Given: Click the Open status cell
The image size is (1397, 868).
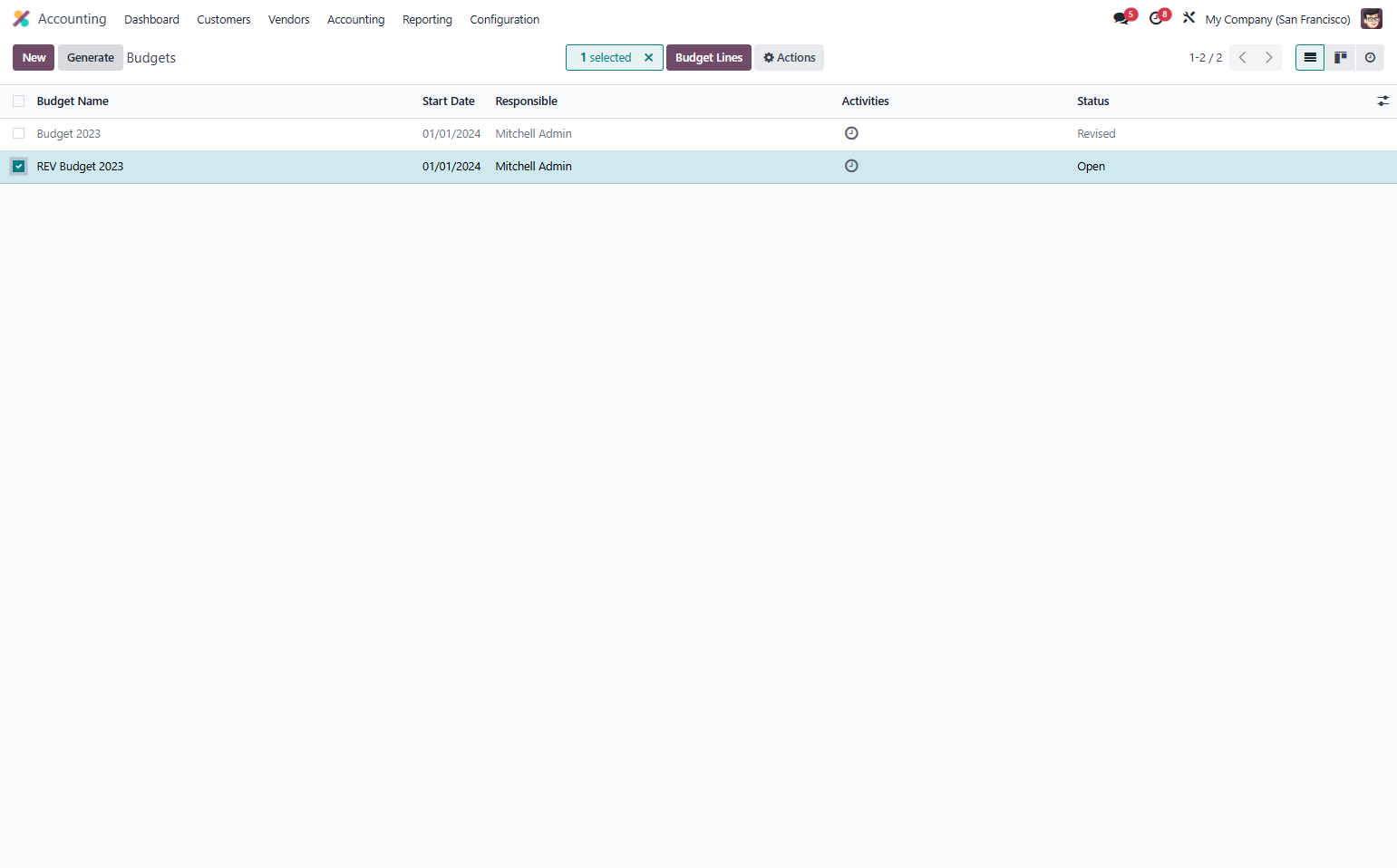Looking at the screenshot, I should 1091,166.
